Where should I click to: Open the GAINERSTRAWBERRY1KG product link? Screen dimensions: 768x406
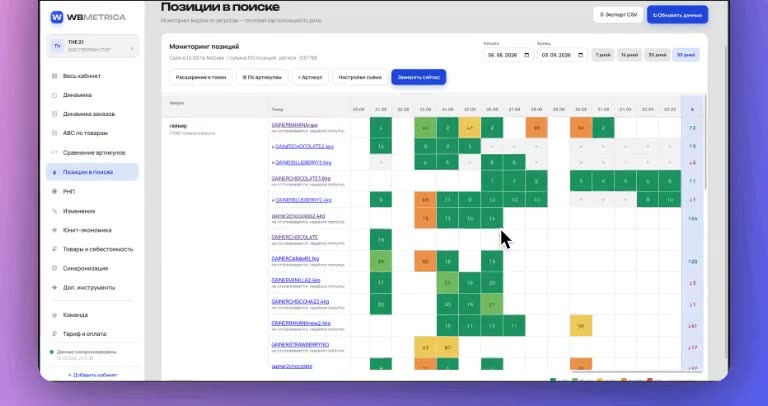click(300, 345)
